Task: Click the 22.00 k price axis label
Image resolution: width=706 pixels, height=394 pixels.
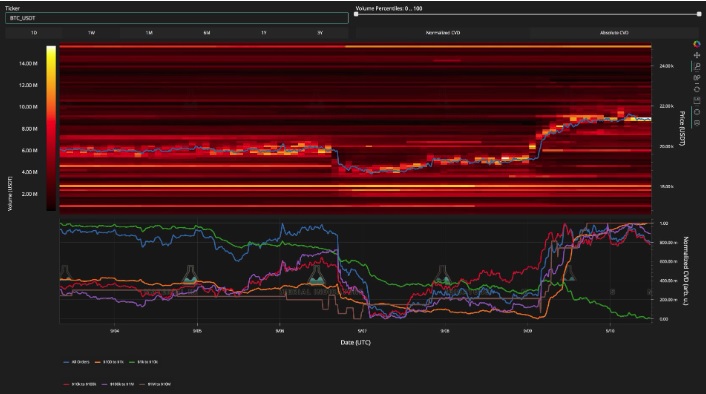Action: pyautogui.click(x=666, y=106)
